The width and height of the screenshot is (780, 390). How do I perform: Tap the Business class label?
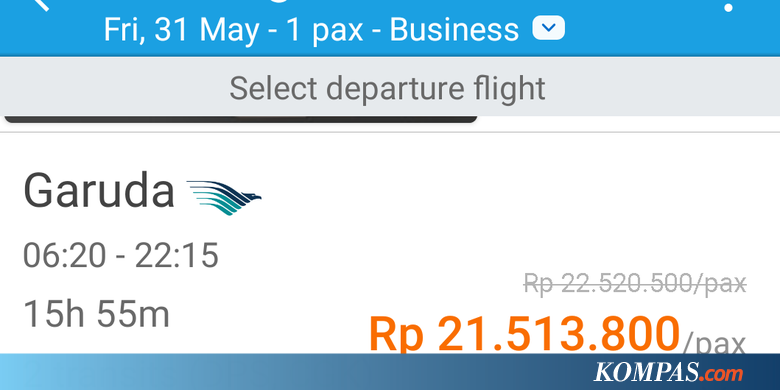click(454, 30)
